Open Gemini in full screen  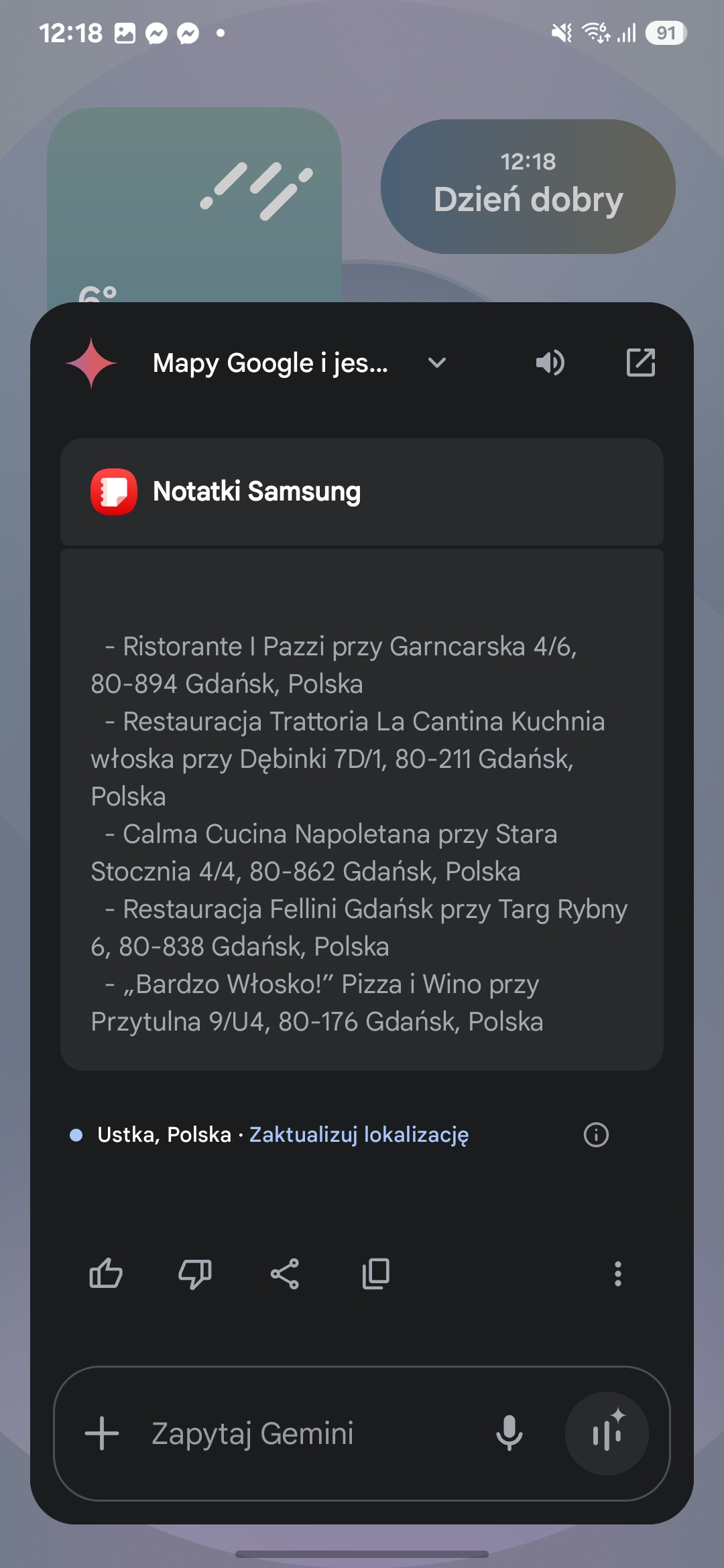point(640,363)
